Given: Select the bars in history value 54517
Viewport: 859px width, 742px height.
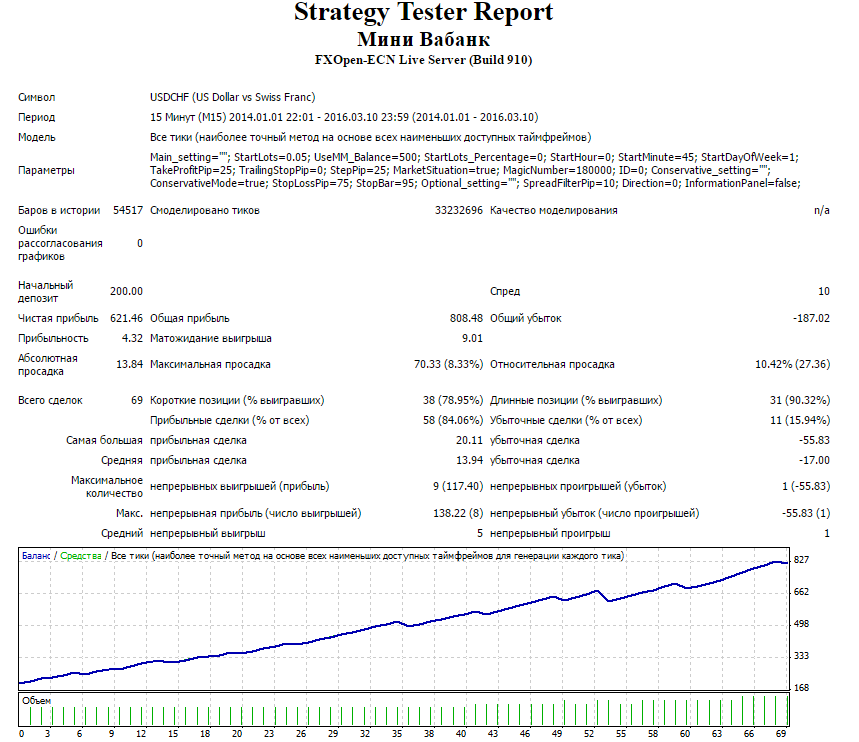Looking at the screenshot, I should 128,210.
